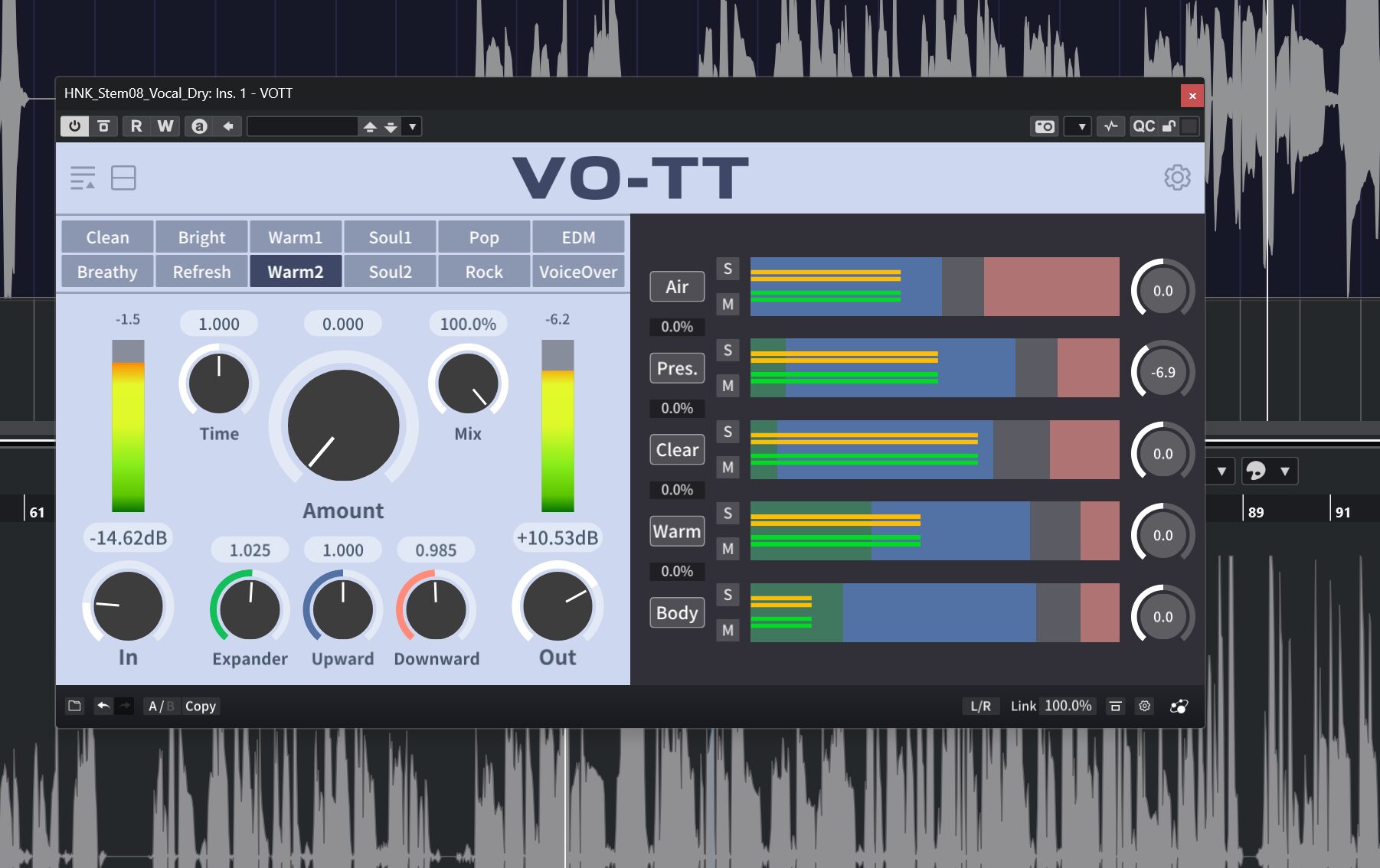
Task: Open preset management dropdown arrow
Action: point(412,126)
